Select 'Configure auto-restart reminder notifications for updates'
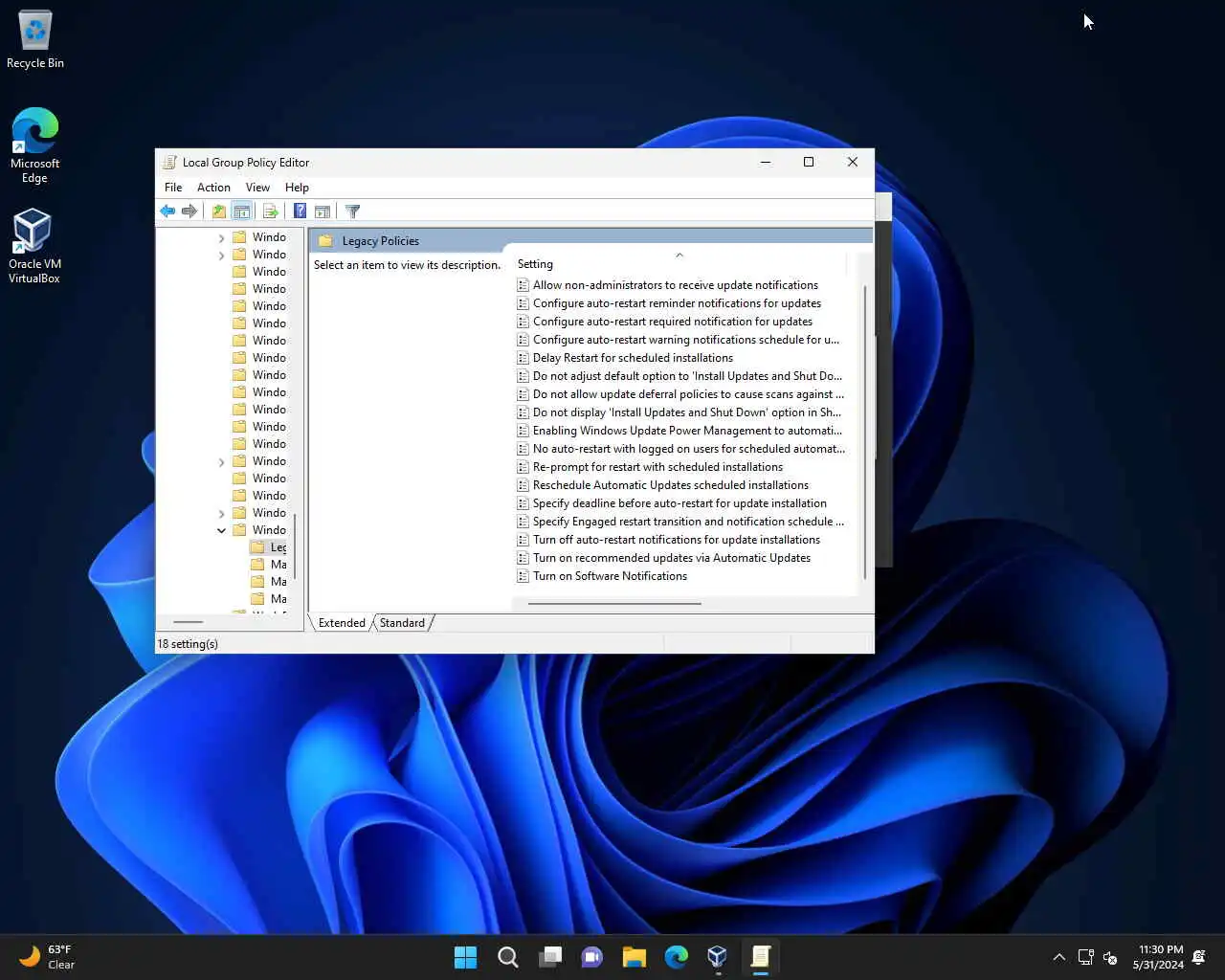The image size is (1225, 980). [x=669, y=303]
